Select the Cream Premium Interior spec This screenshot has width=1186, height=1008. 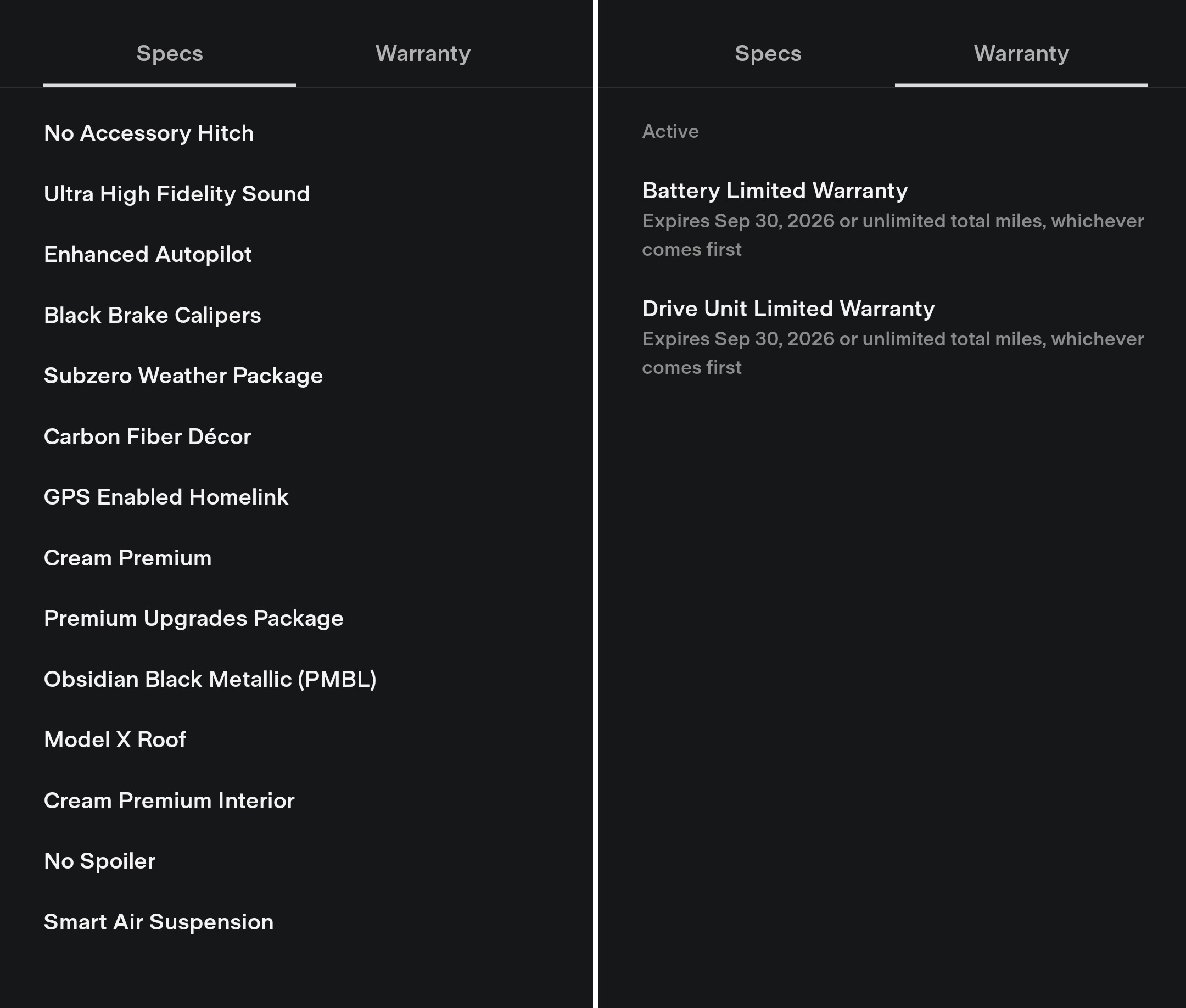(169, 800)
